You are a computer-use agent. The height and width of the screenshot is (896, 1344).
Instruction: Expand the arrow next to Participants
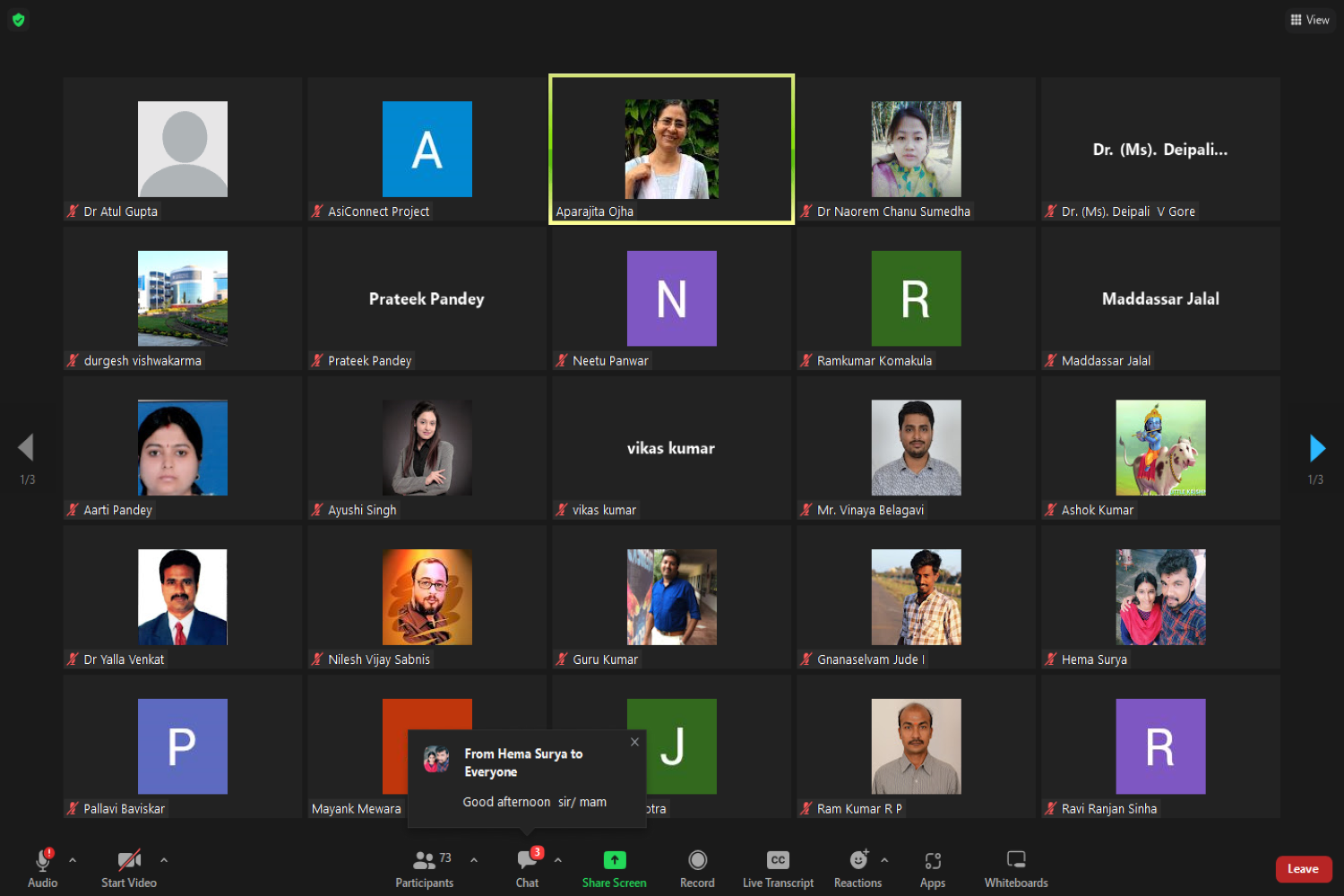click(x=474, y=860)
